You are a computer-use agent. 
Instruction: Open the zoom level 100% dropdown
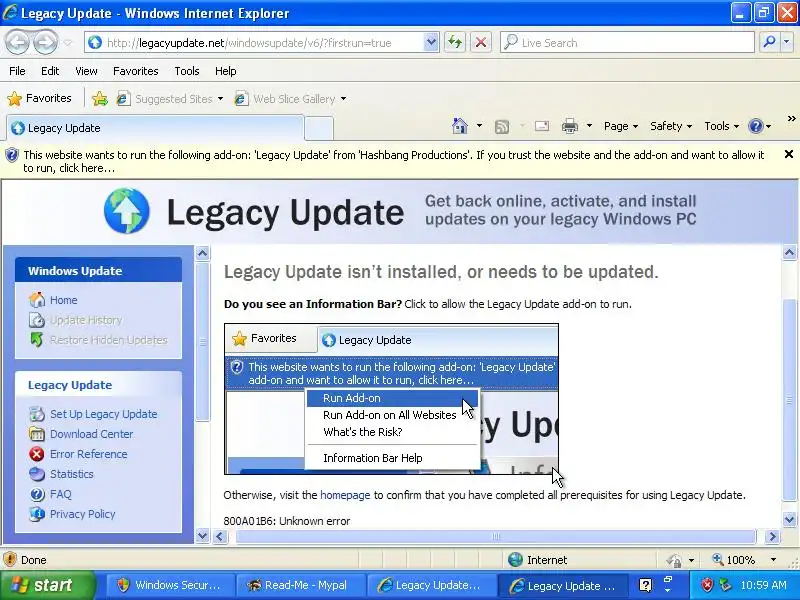click(773, 560)
